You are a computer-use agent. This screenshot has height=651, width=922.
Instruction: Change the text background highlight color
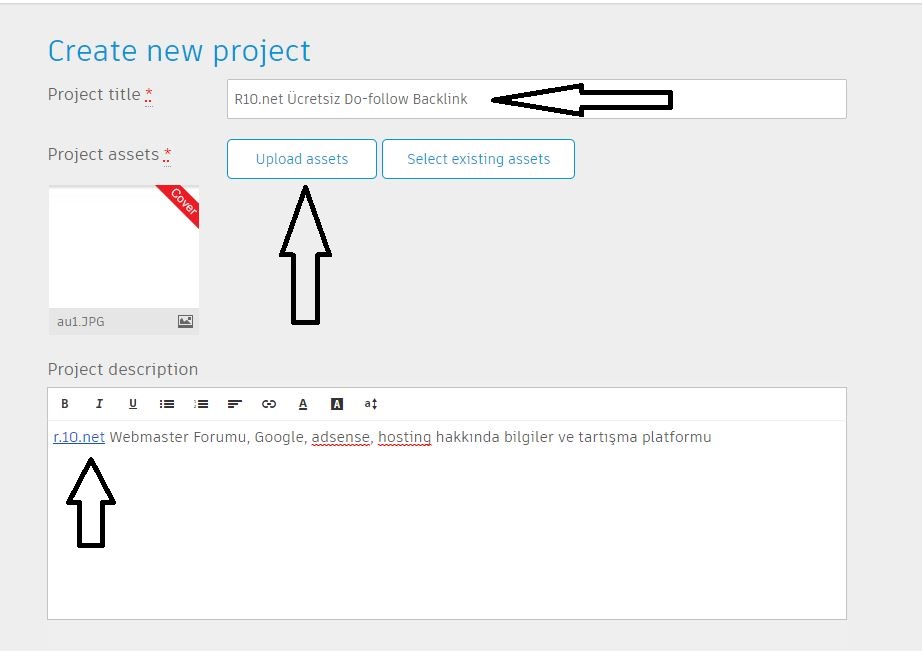pyautogui.click(x=337, y=403)
